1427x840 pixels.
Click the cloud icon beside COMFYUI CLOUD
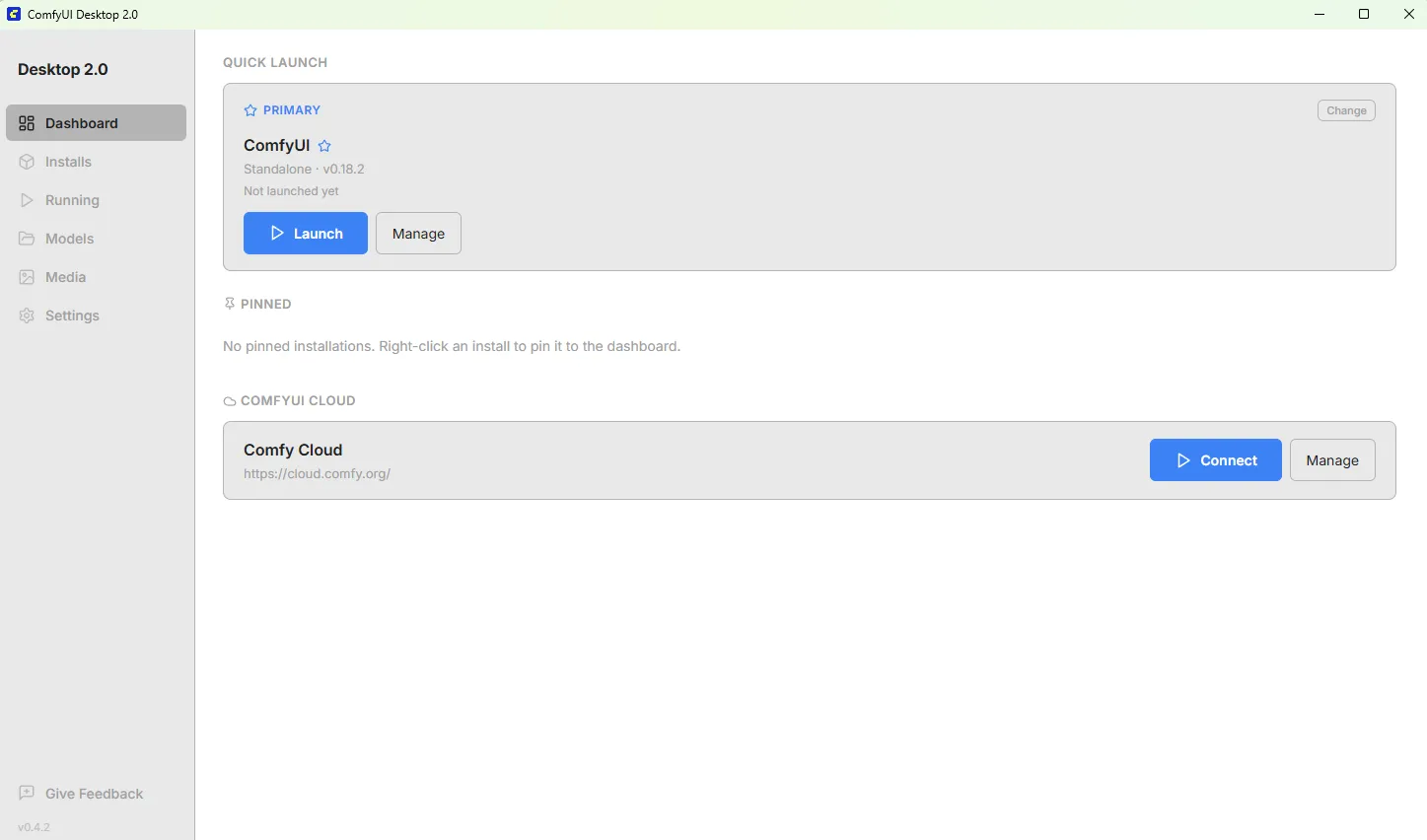229,400
